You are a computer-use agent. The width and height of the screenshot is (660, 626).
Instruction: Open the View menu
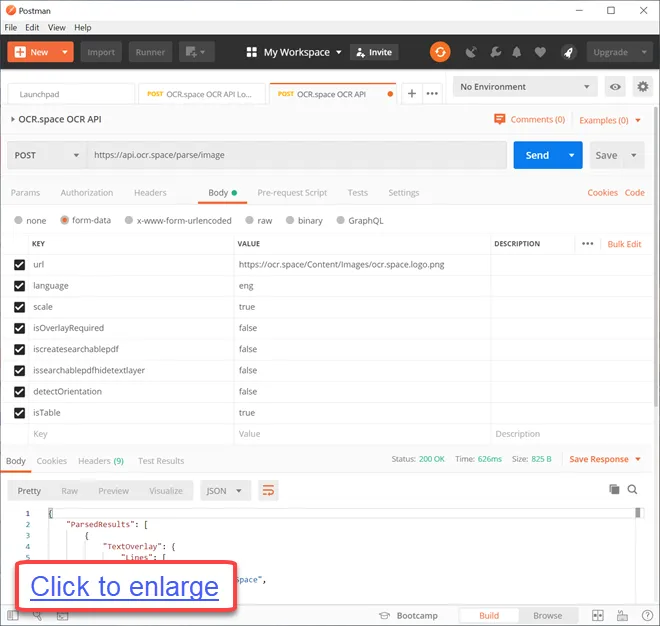click(56, 28)
